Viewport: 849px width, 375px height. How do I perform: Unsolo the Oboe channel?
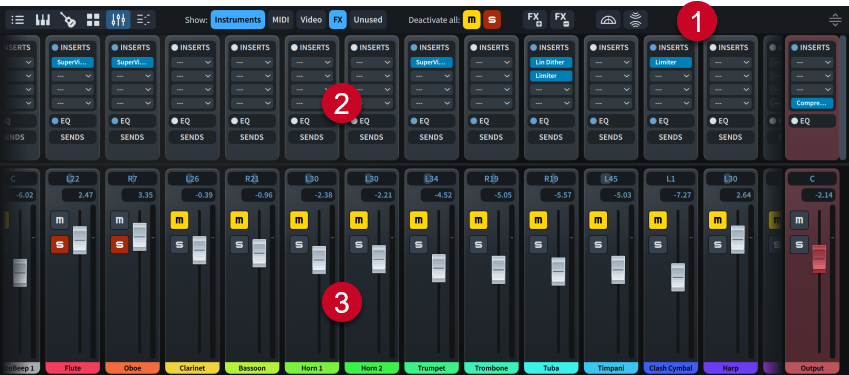119,245
